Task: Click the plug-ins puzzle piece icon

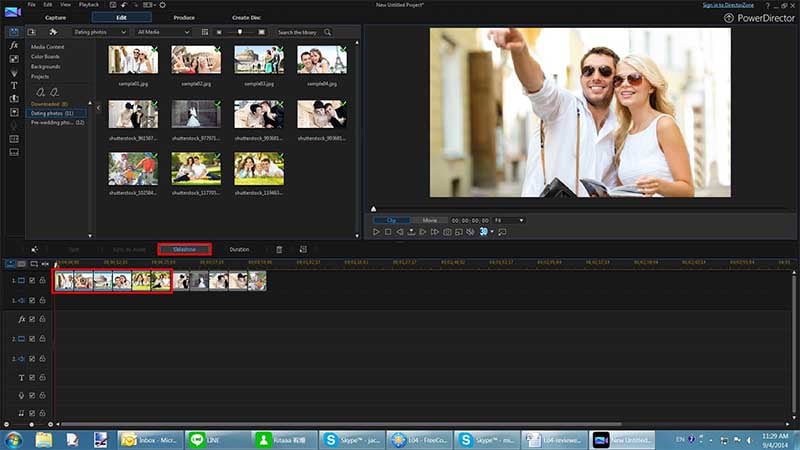Action: pyautogui.click(x=53, y=32)
